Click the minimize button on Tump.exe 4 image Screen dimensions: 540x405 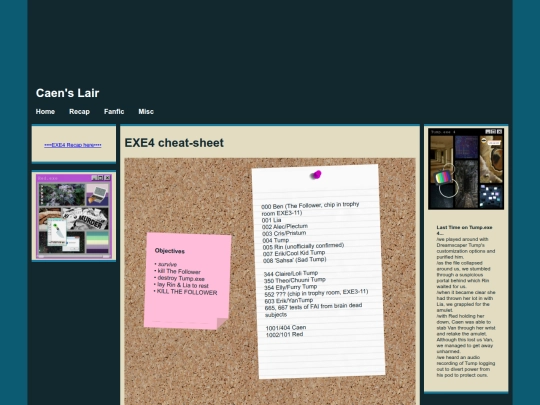coord(488,132)
